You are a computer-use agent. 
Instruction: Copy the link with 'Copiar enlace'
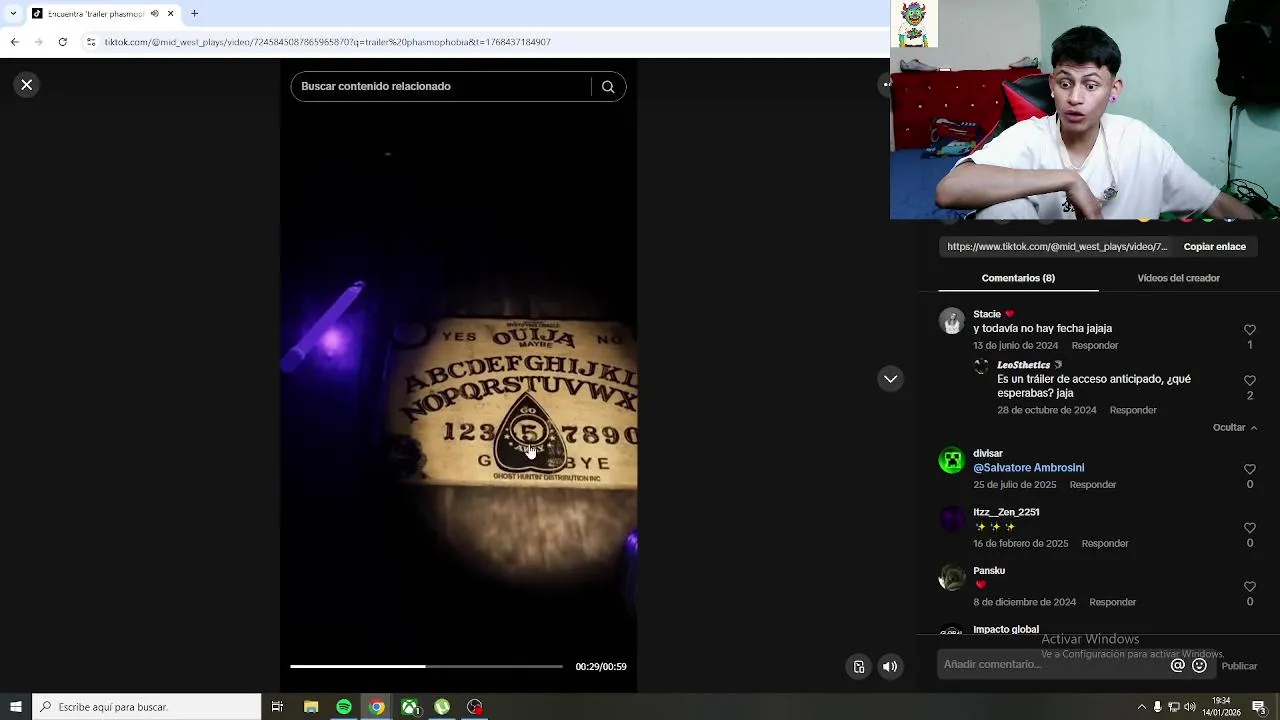point(1214,247)
